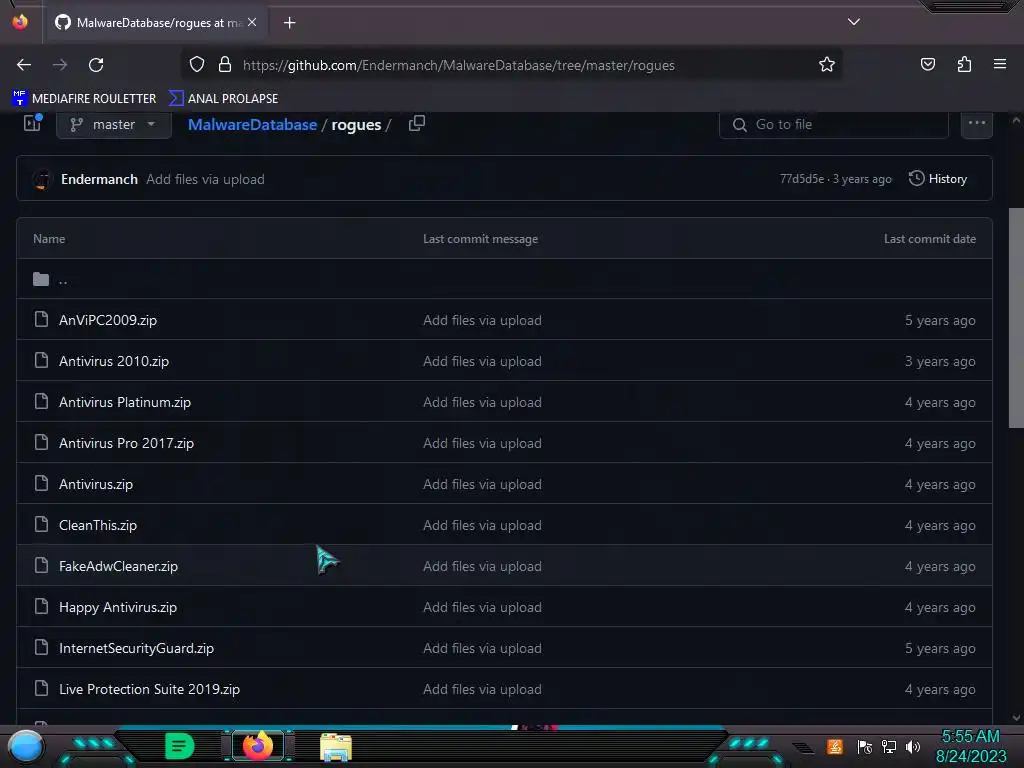Reload the current GitHub page
1024x768 pixels.
click(x=96, y=65)
